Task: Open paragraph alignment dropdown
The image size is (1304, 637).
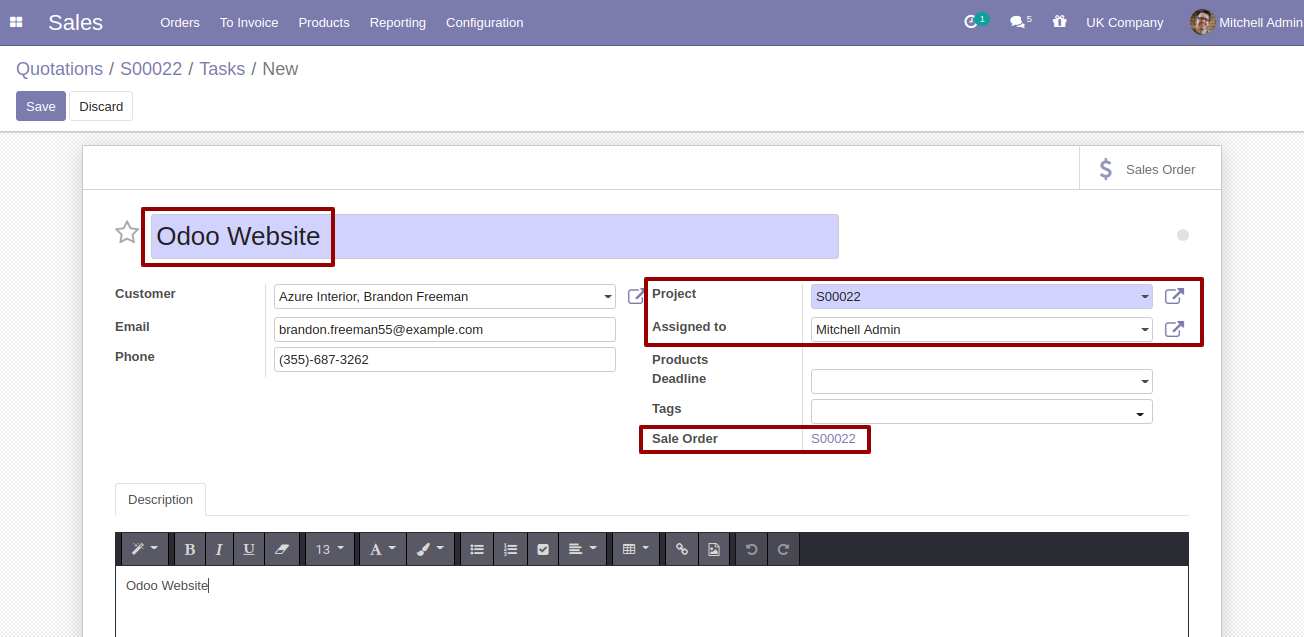Action: [582, 549]
